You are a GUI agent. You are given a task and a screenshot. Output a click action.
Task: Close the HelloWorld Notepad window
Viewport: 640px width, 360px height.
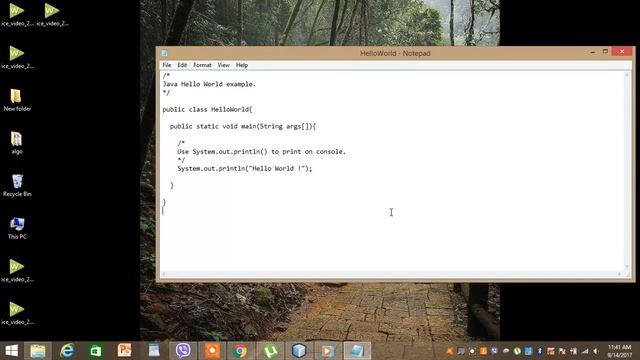coord(622,51)
